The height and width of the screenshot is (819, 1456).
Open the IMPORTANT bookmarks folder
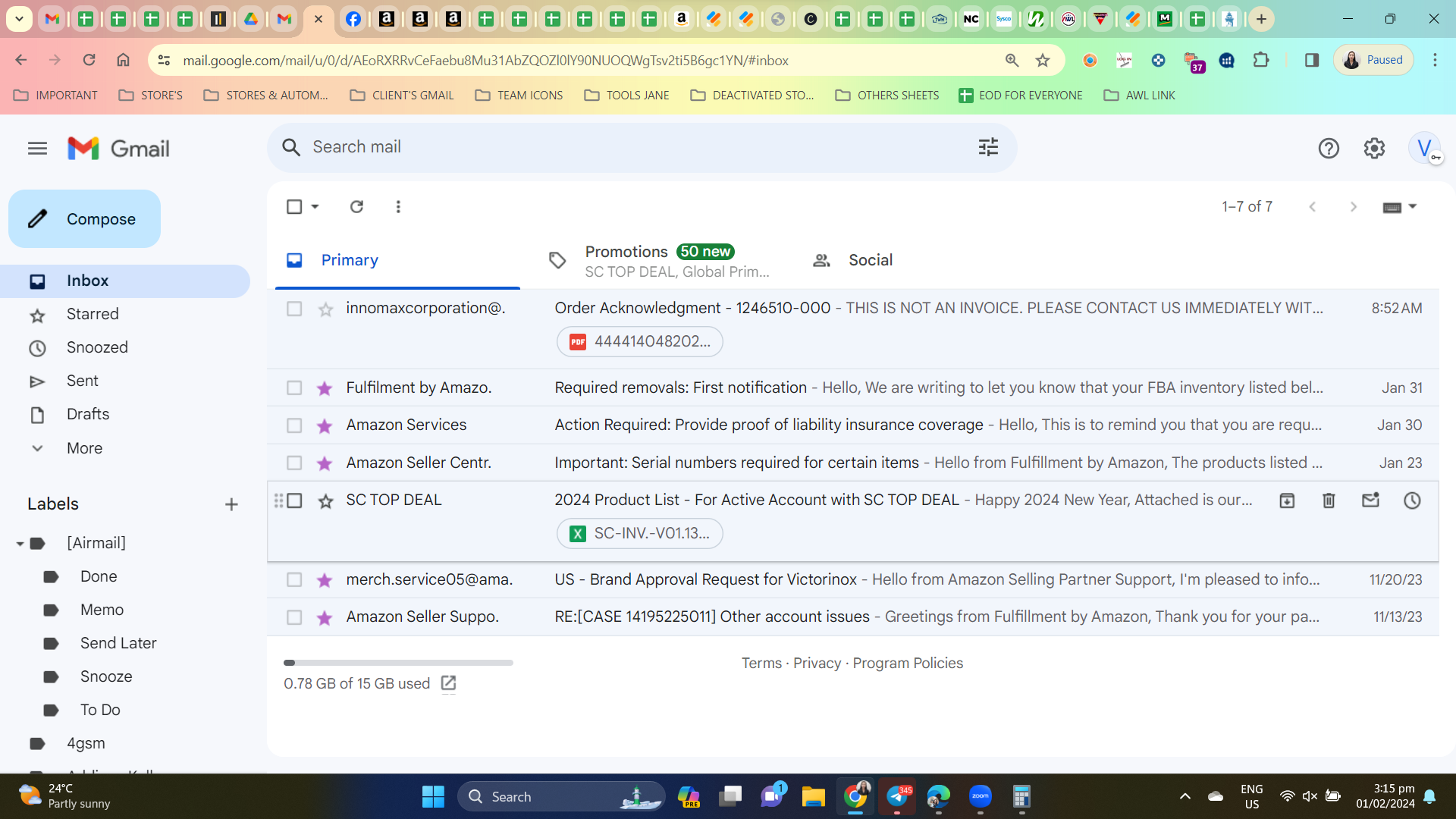click(x=55, y=96)
